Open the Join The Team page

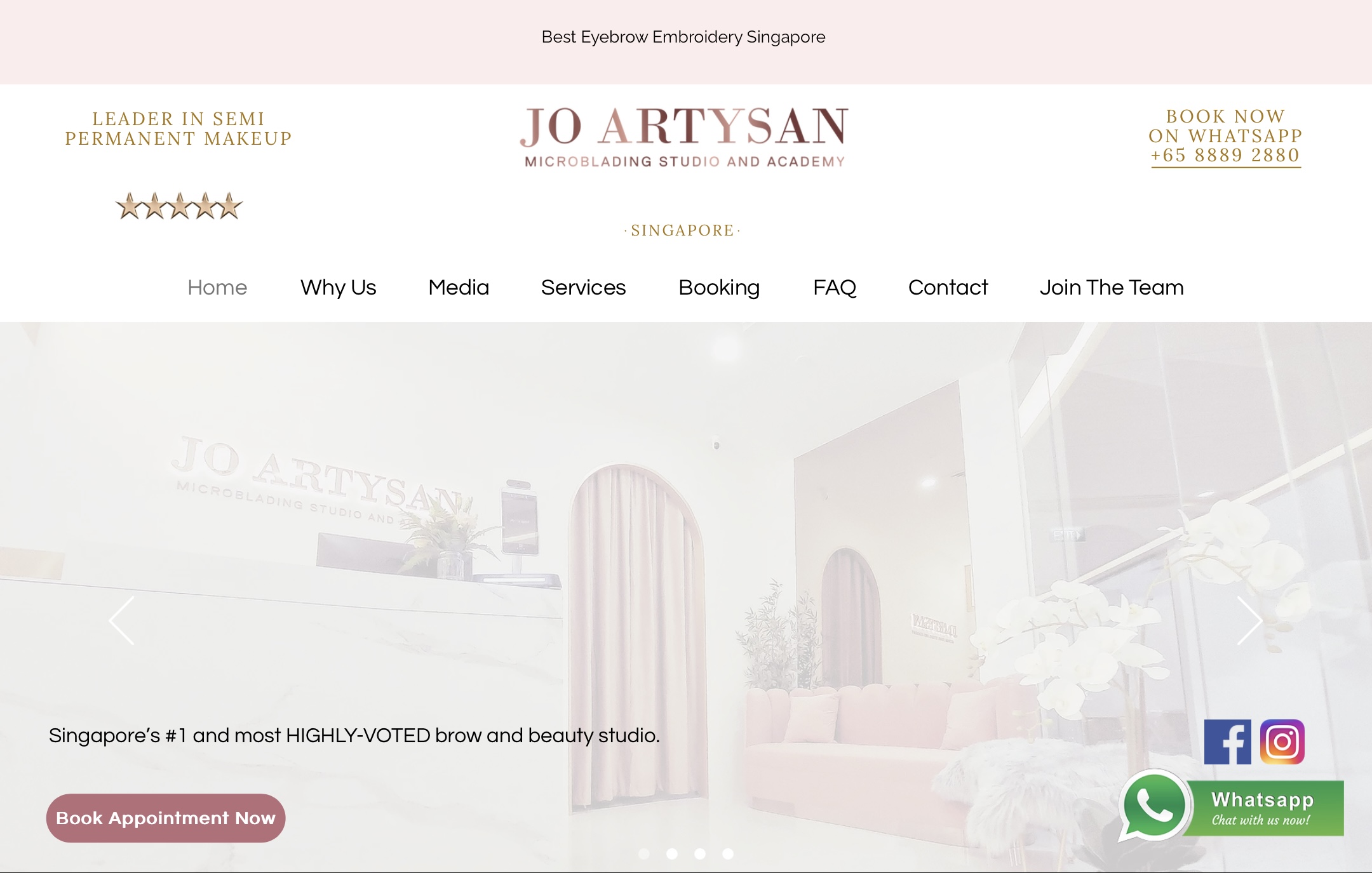click(x=1112, y=288)
